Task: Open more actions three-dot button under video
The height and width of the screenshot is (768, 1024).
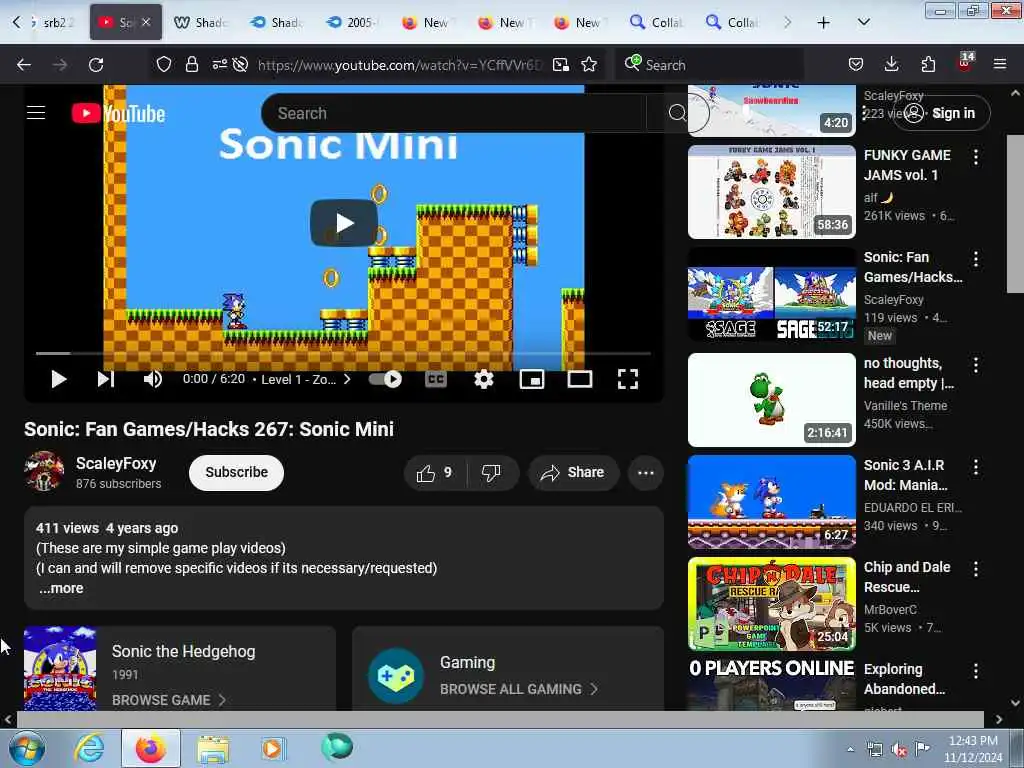Action: [x=645, y=473]
